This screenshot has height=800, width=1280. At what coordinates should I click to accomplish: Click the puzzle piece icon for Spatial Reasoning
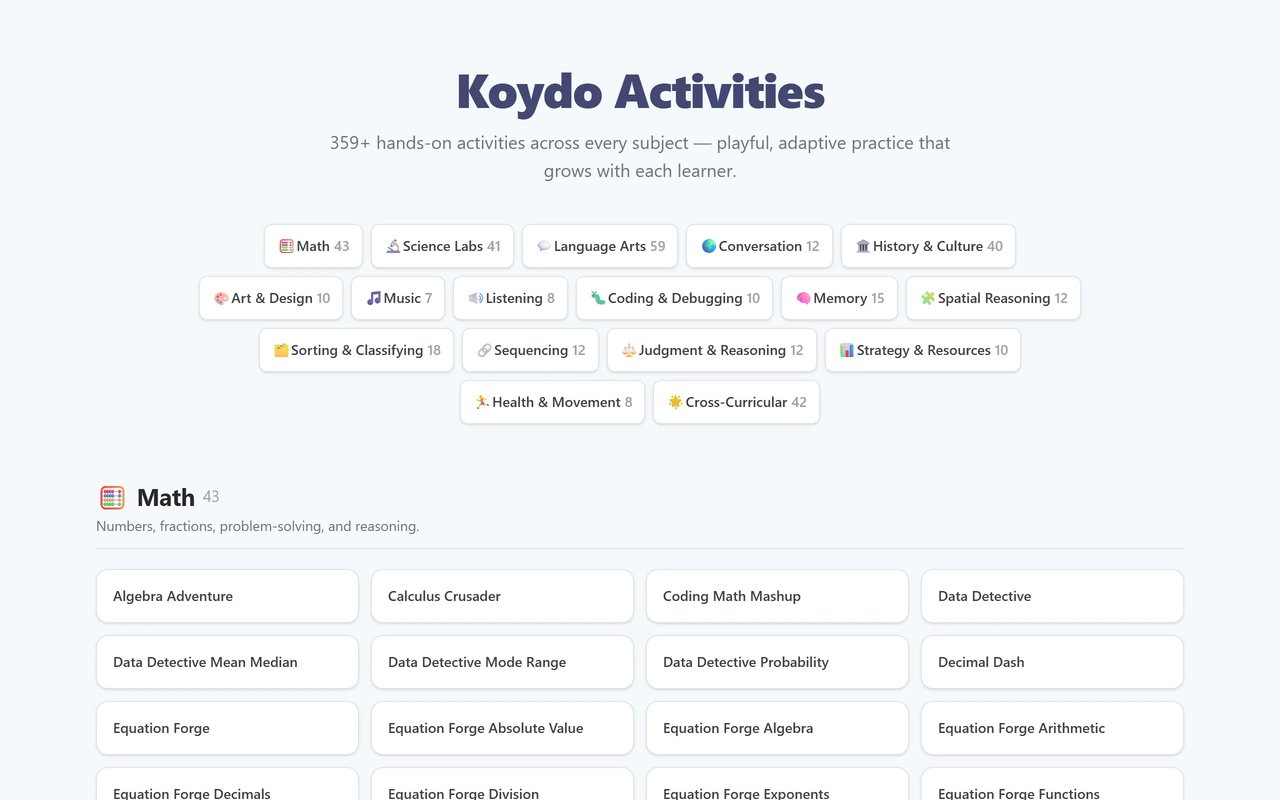point(928,298)
